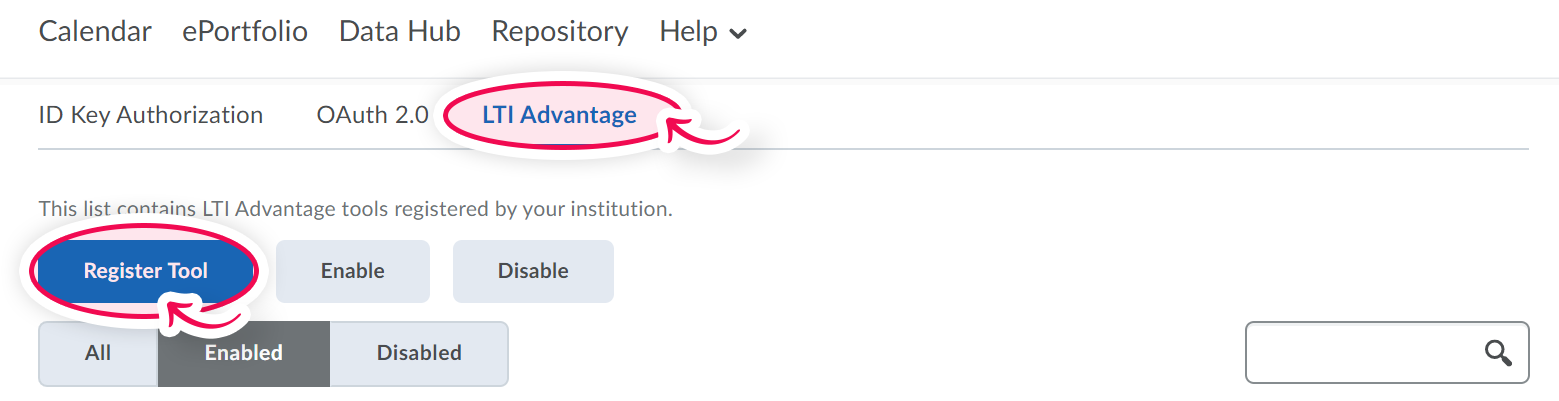Go to ePortfolio in the navbar

point(245,32)
